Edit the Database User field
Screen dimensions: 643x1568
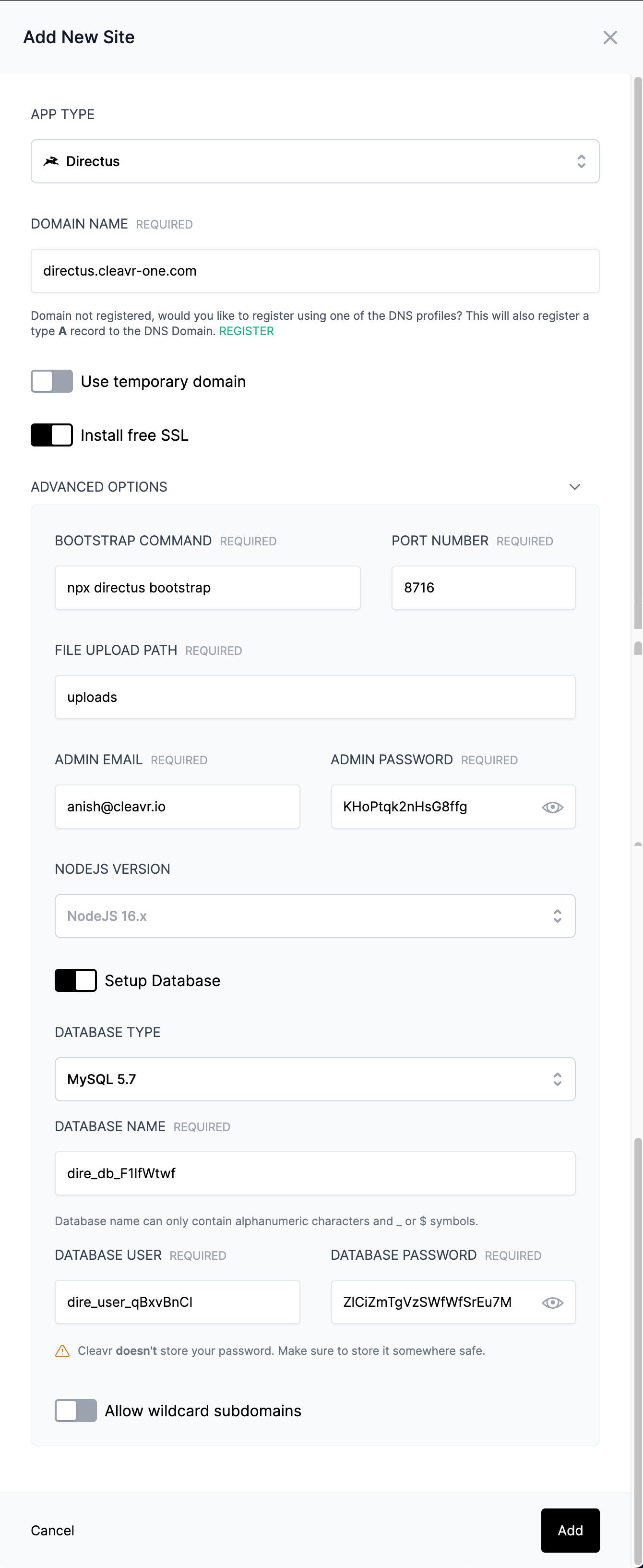pyautogui.click(x=177, y=1302)
